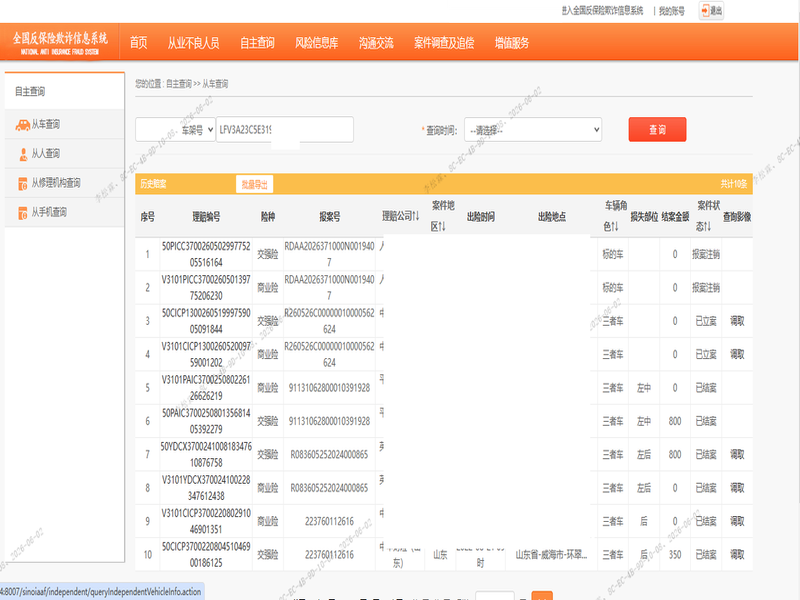Click 调取 in row 4
The height and width of the screenshot is (600, 800).
pyautogui.click(x=737, y=354)
